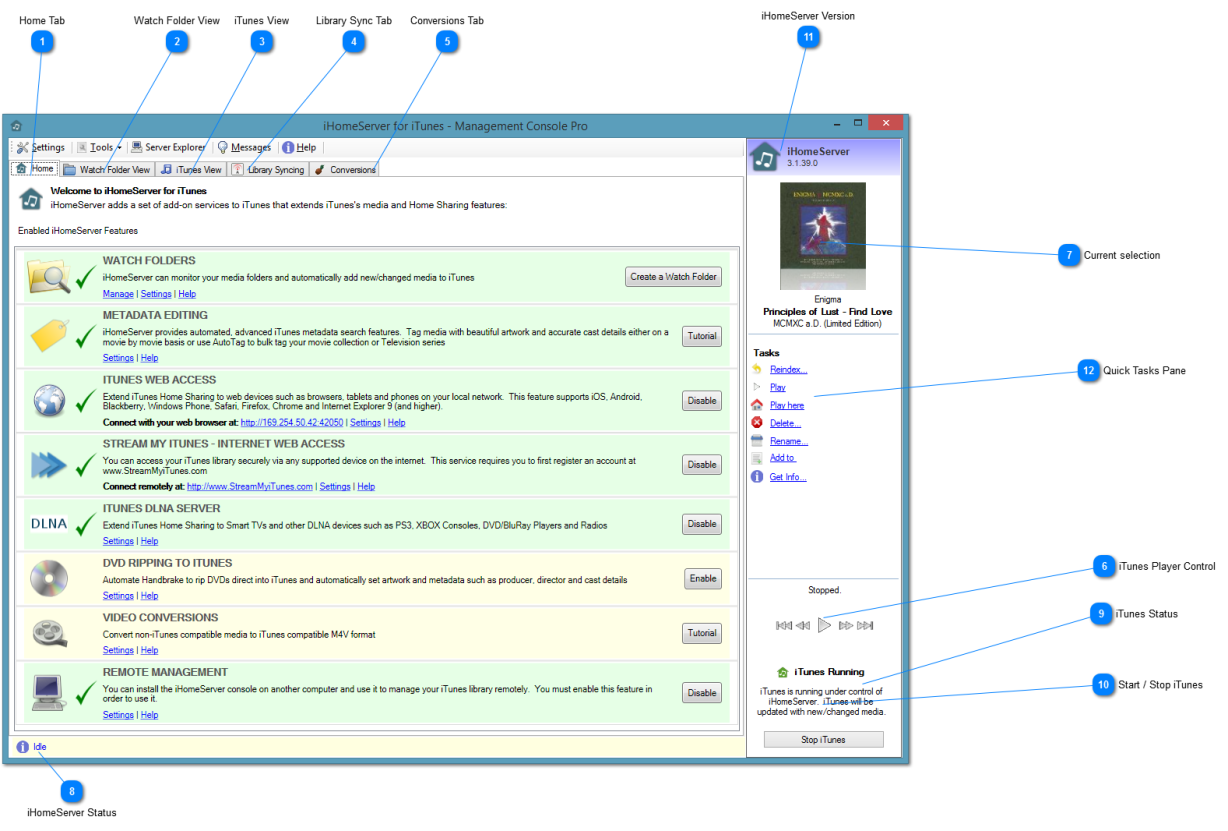Open Messages from the toolbar

(244, 148)
